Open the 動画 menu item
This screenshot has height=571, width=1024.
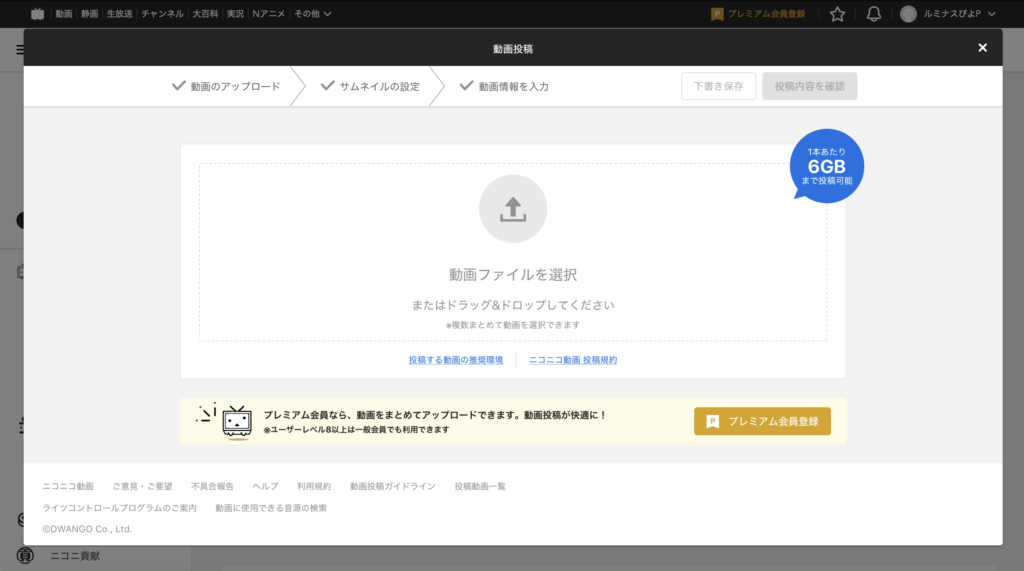pos(64,14)
